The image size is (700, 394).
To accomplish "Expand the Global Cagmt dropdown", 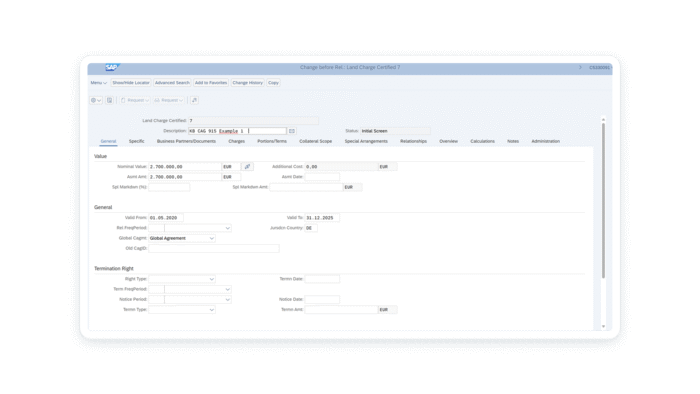I will (x=212, y=239).
